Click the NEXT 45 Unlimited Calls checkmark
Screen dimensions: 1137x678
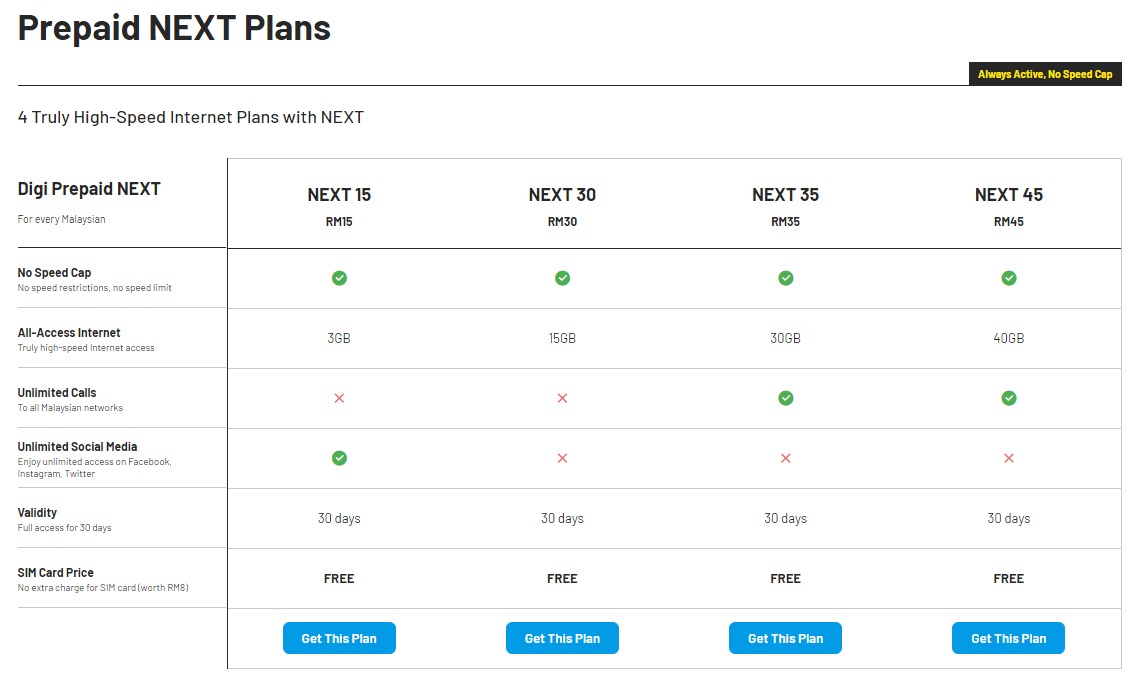click(1009, 398)
